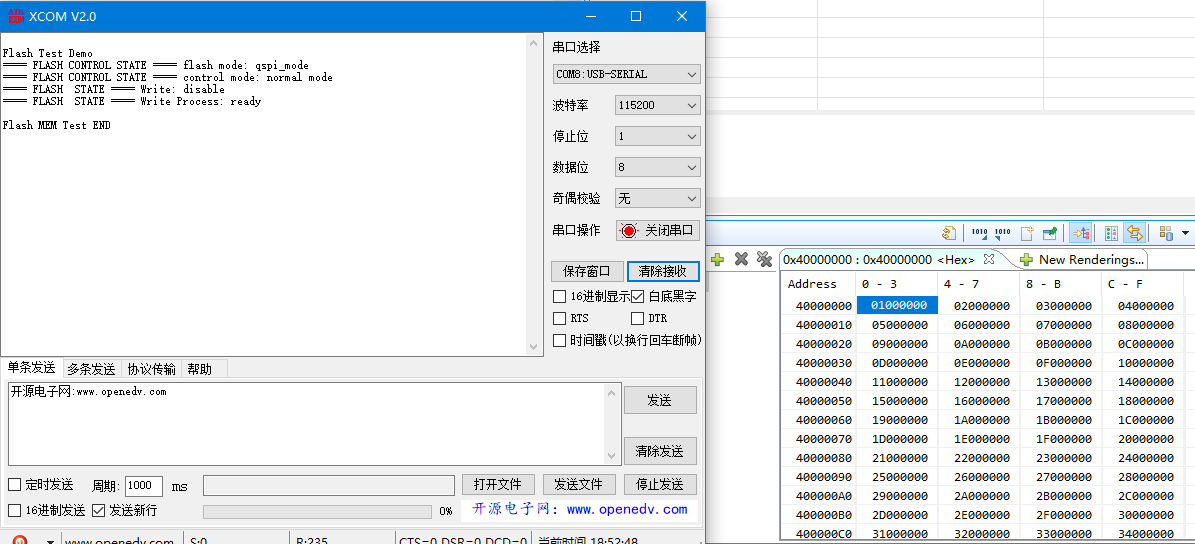The width and height of the screenshot is (1195, 544).
Task: Click the send box scrollbar up arrow
Action: [612, 393]
